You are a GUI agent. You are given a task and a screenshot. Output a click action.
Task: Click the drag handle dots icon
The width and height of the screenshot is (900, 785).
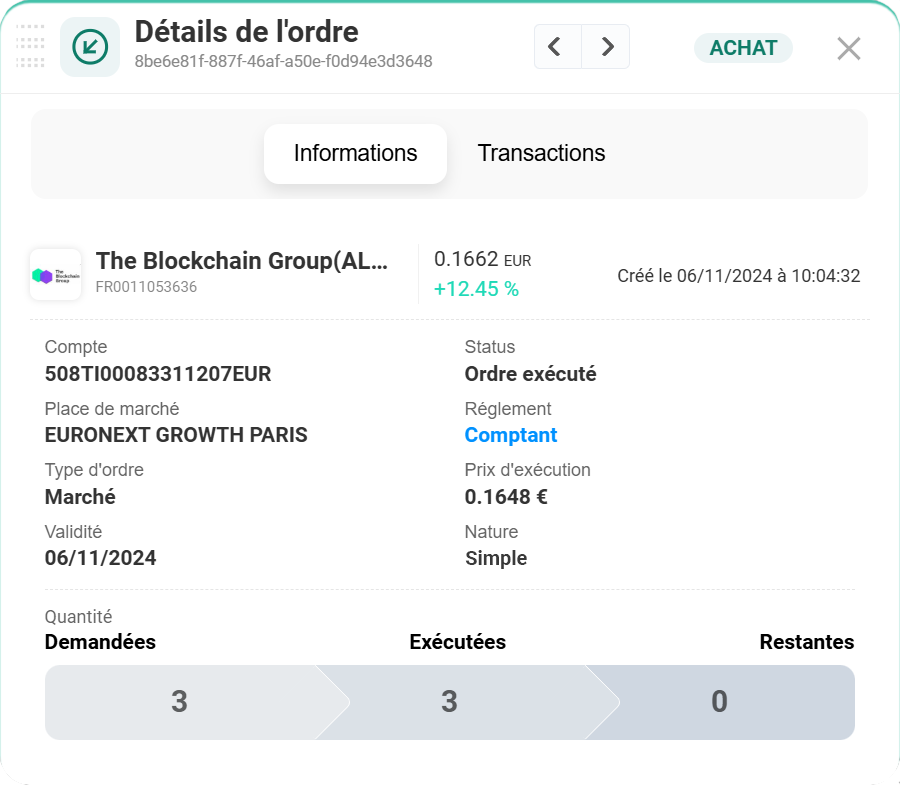pos(31,47)
